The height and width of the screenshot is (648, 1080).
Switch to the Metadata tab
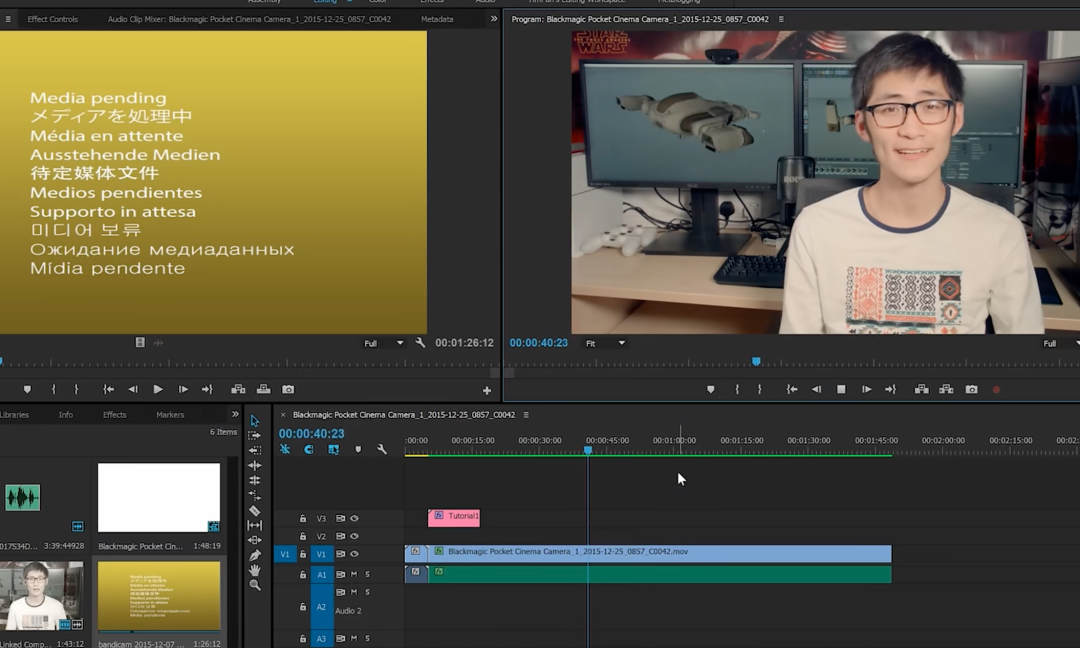click(437, 19)
